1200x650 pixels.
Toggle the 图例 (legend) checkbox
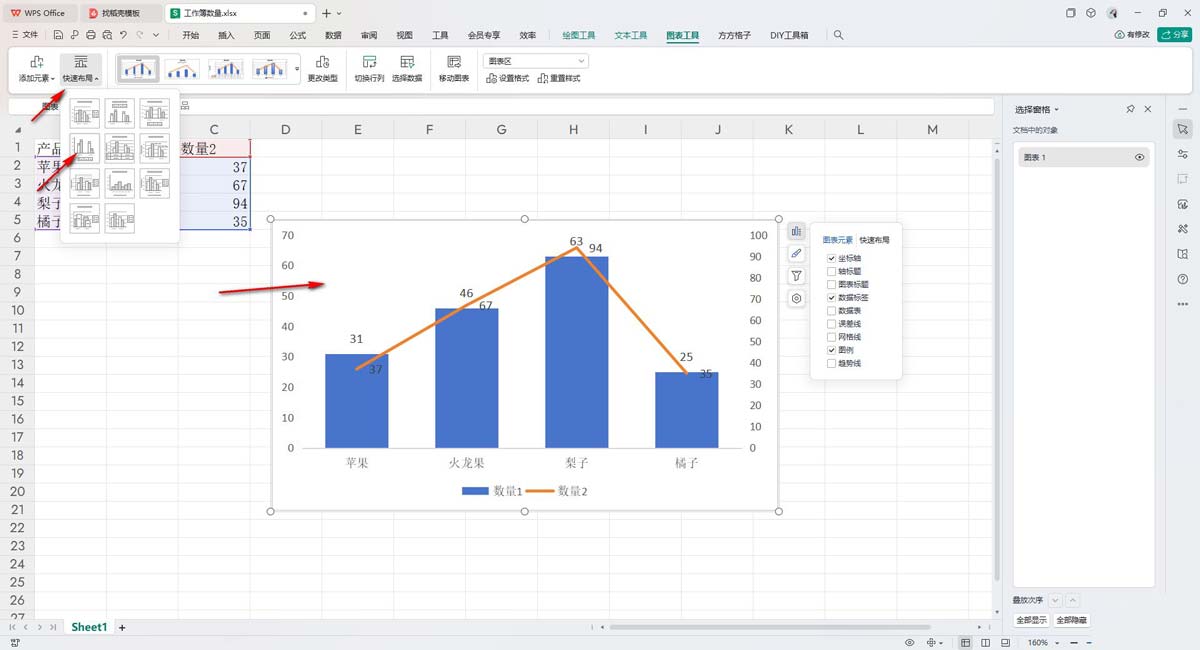(x=832, y=351)
